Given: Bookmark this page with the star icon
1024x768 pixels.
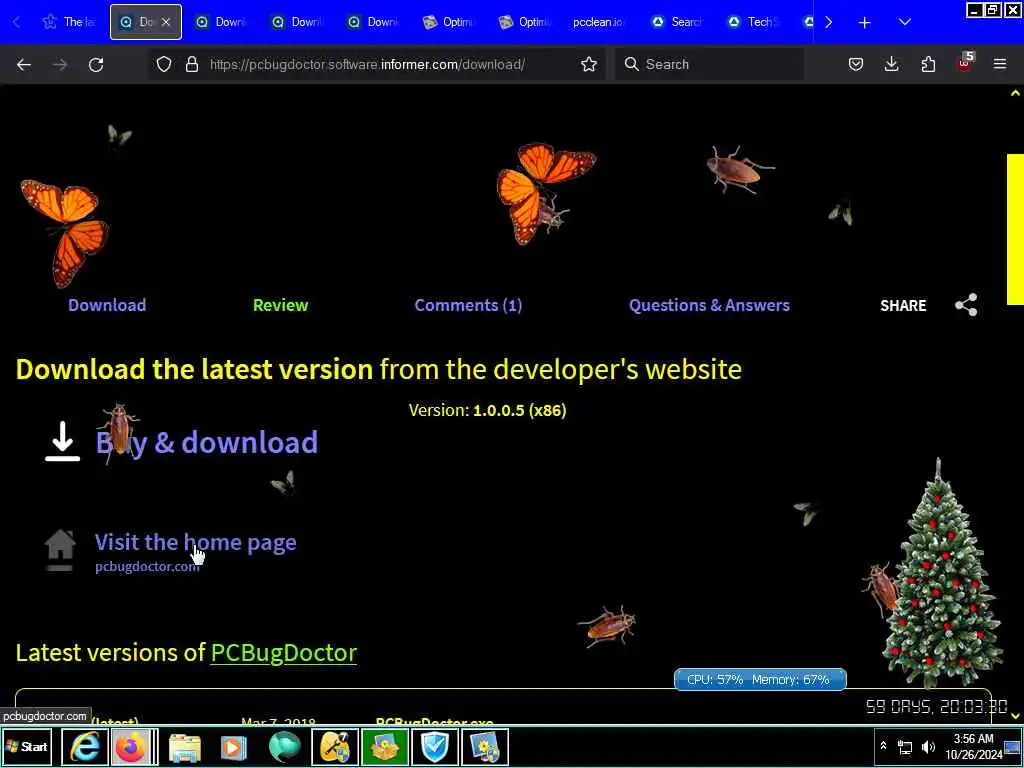Looking at the screenshot, I should click(589, 64).
